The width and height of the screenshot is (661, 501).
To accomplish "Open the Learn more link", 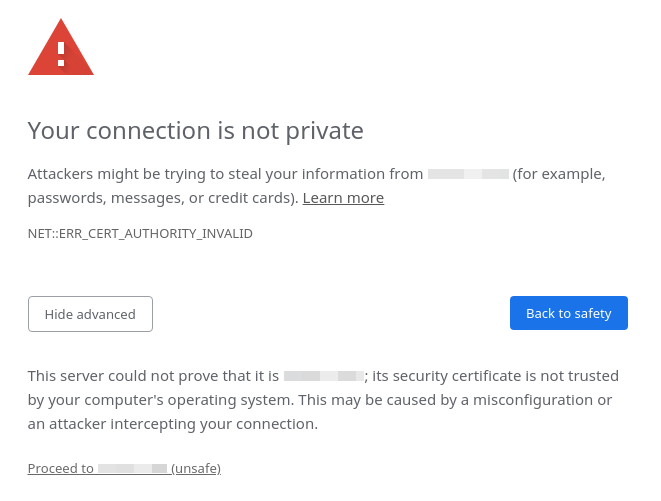I will tap(343, 198).
